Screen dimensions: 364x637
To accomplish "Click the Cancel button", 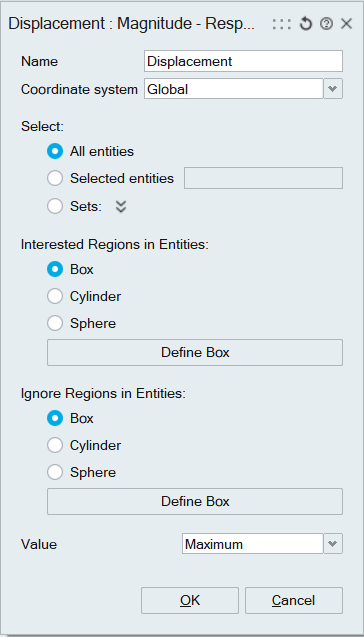I will 294,600.
